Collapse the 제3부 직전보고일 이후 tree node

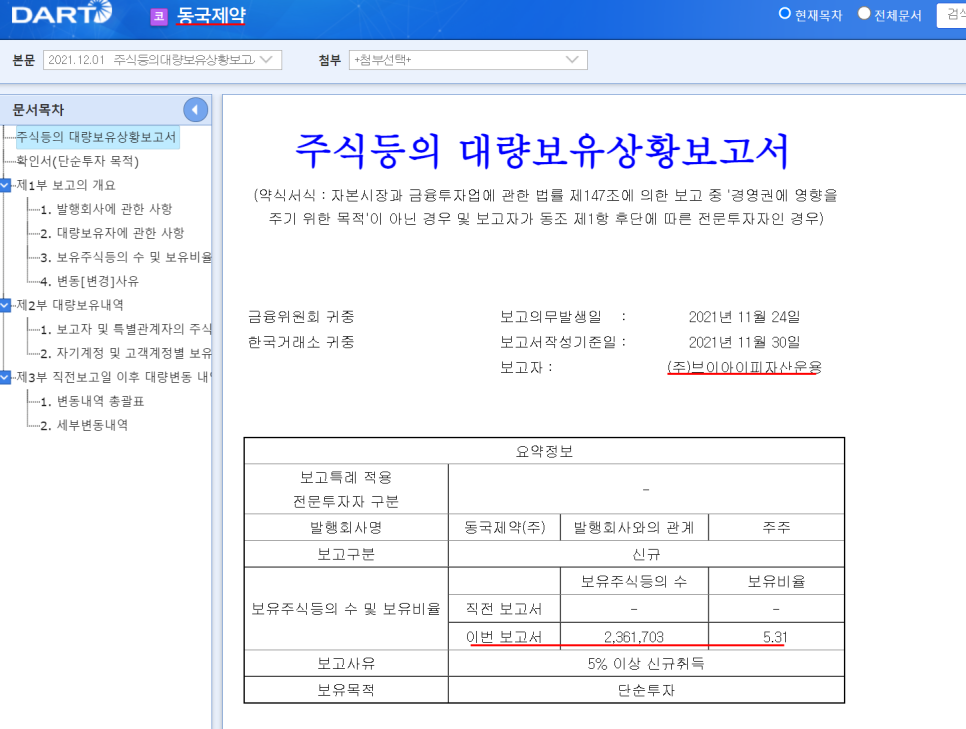coord(6,377)
